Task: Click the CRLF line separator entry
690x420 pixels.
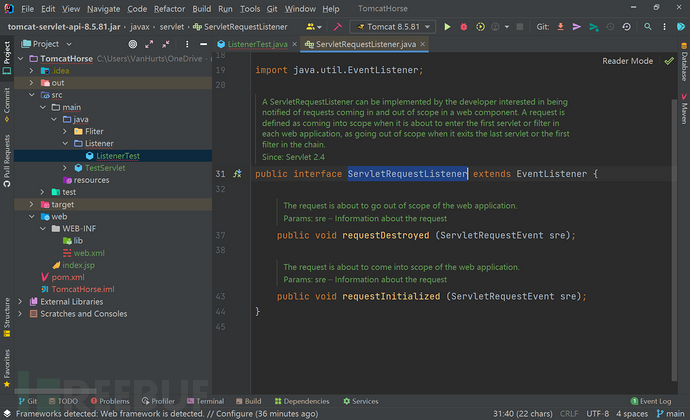Action: [x=569, y=413]
